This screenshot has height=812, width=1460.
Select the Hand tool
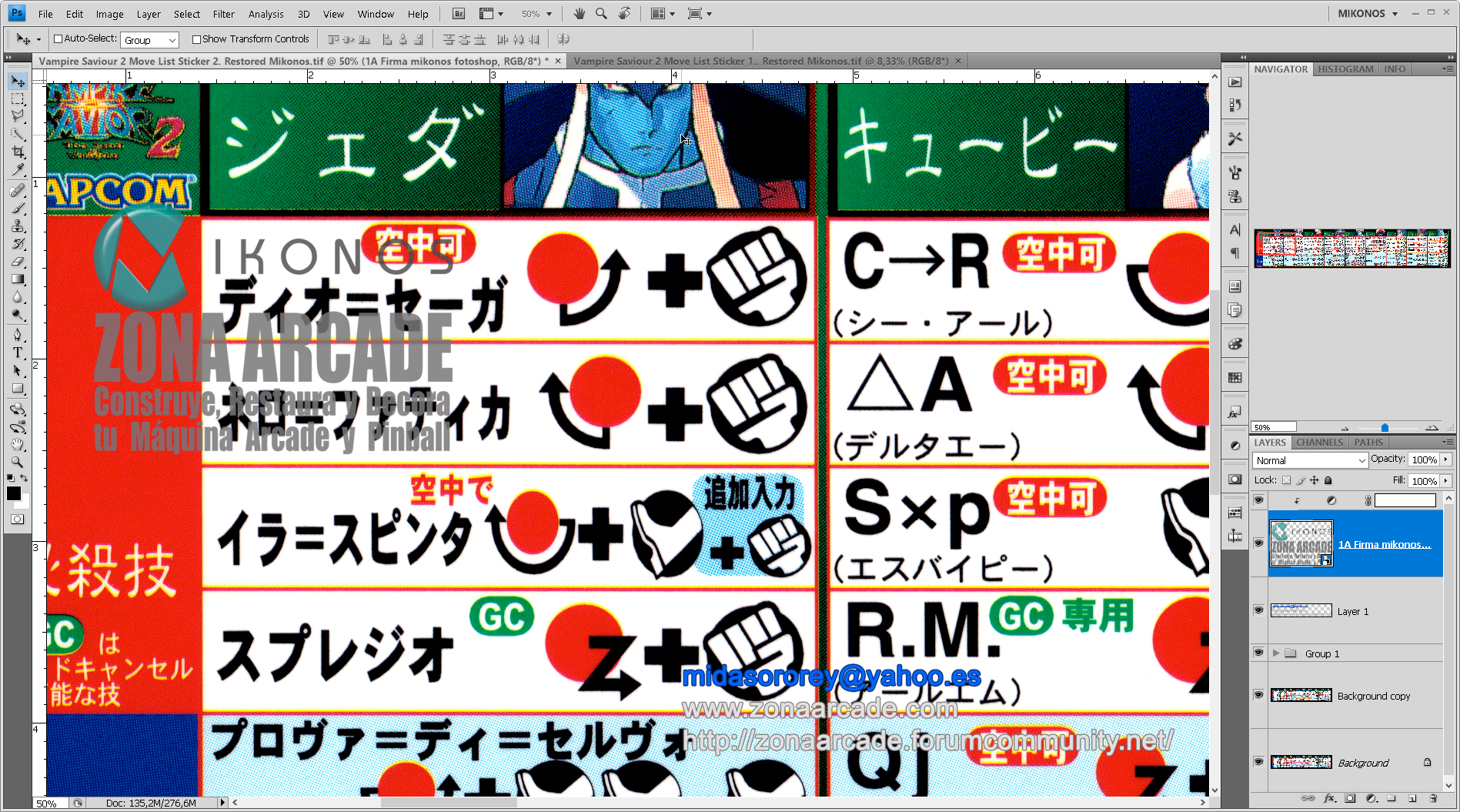17,444
